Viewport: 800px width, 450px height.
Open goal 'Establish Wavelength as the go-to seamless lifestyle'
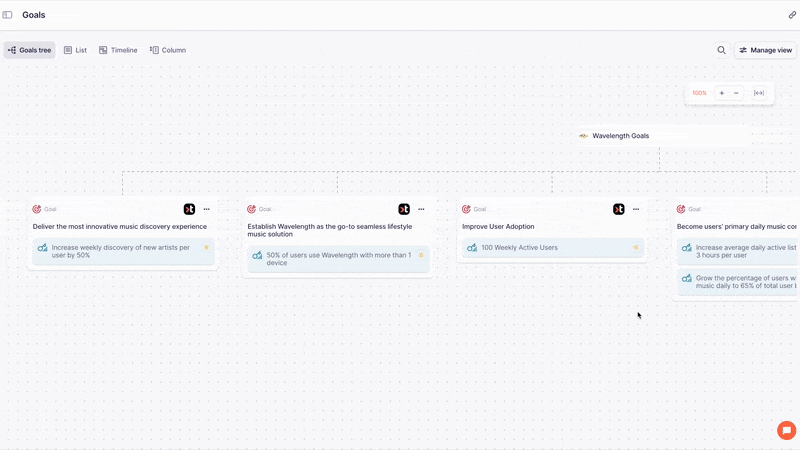[330, 230]
